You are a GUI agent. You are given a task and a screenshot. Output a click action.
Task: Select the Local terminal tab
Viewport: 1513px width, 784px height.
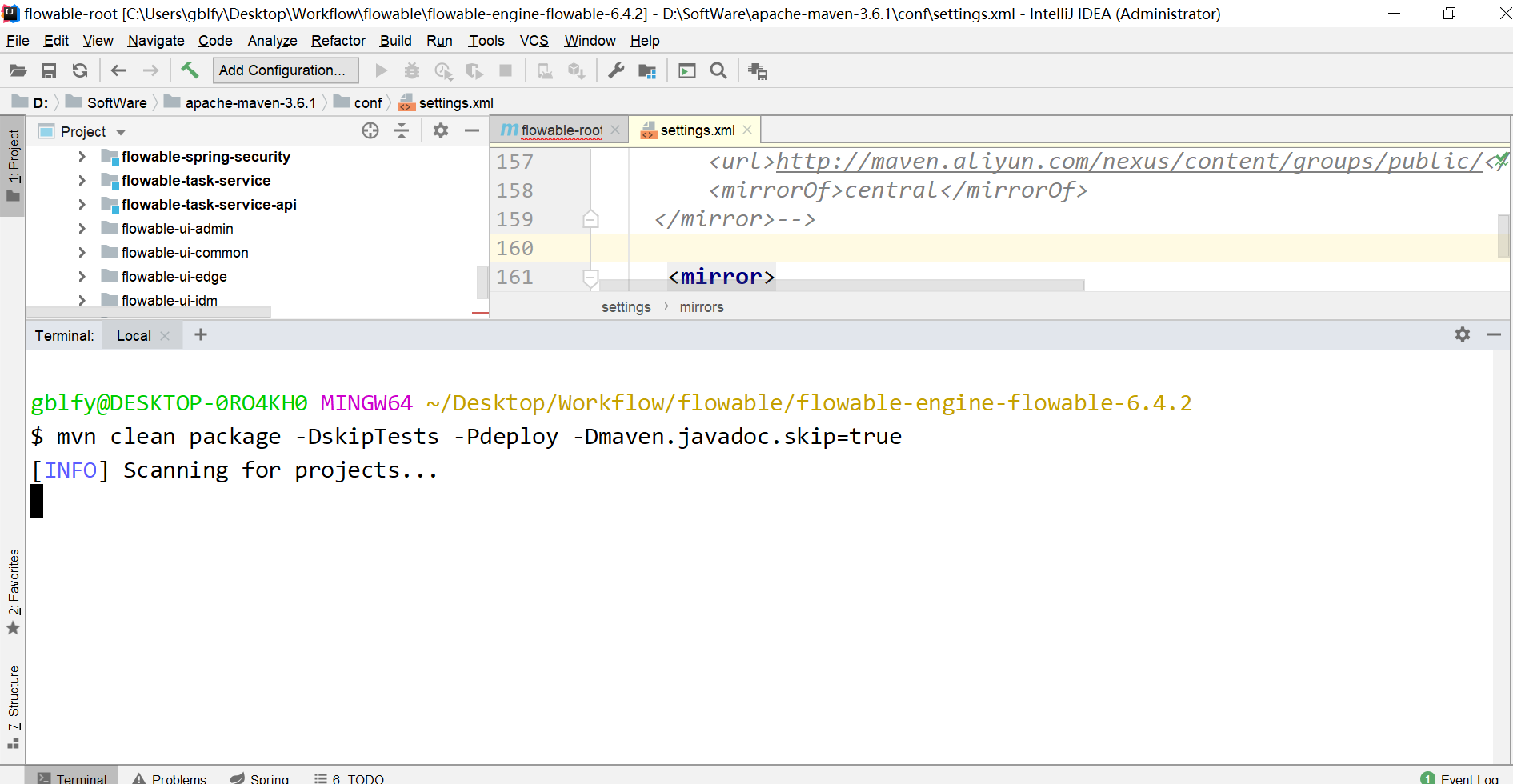coord(134,336)
